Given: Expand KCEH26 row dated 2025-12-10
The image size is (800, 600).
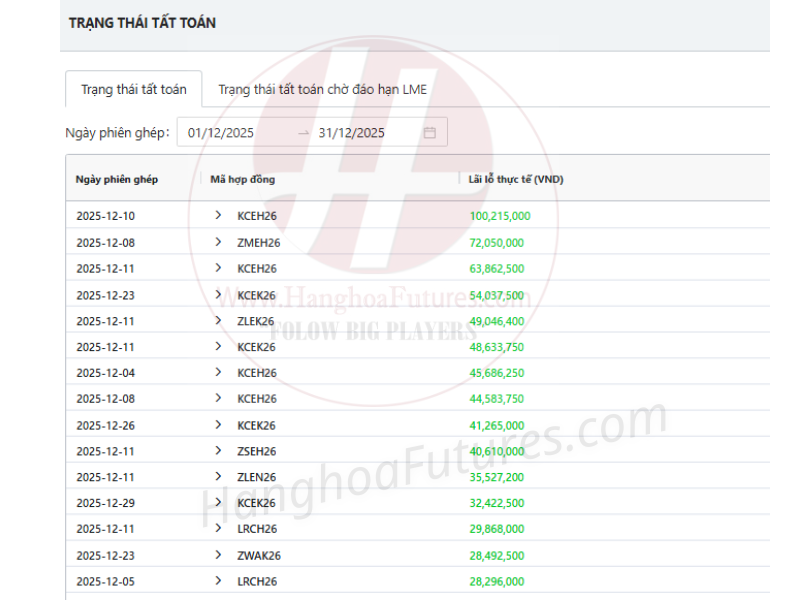Looking at the screenshot, I should [x=218, y=216].
